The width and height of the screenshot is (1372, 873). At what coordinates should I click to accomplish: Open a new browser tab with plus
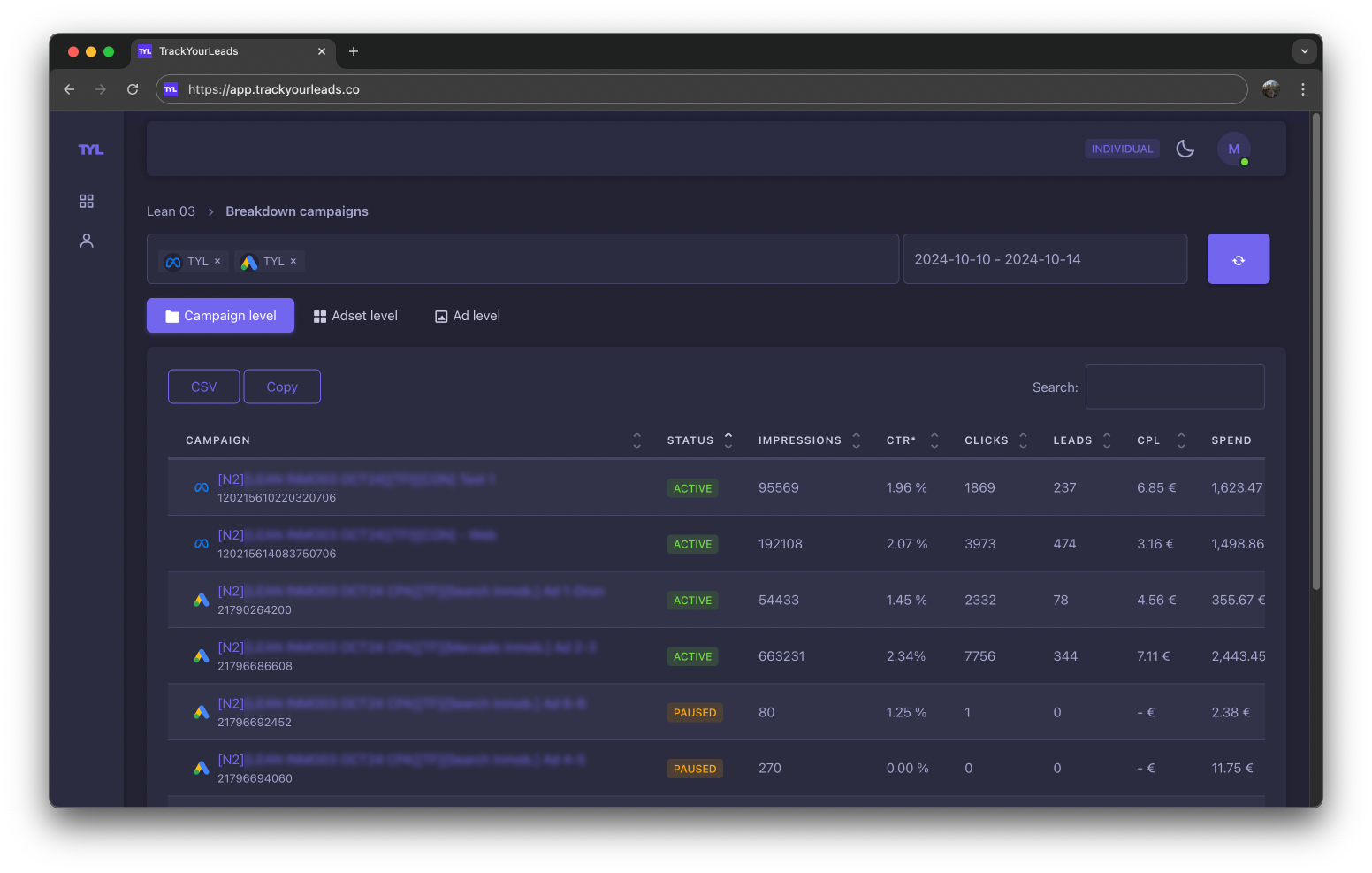354,51
